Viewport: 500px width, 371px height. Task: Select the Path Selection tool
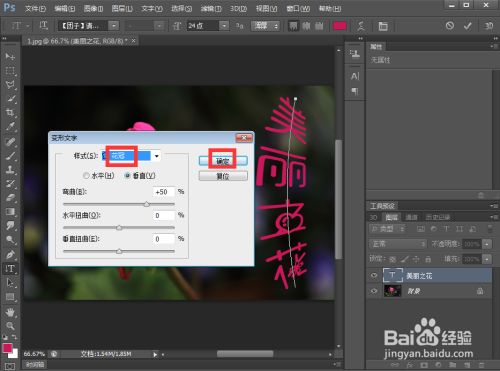(10, 283)
